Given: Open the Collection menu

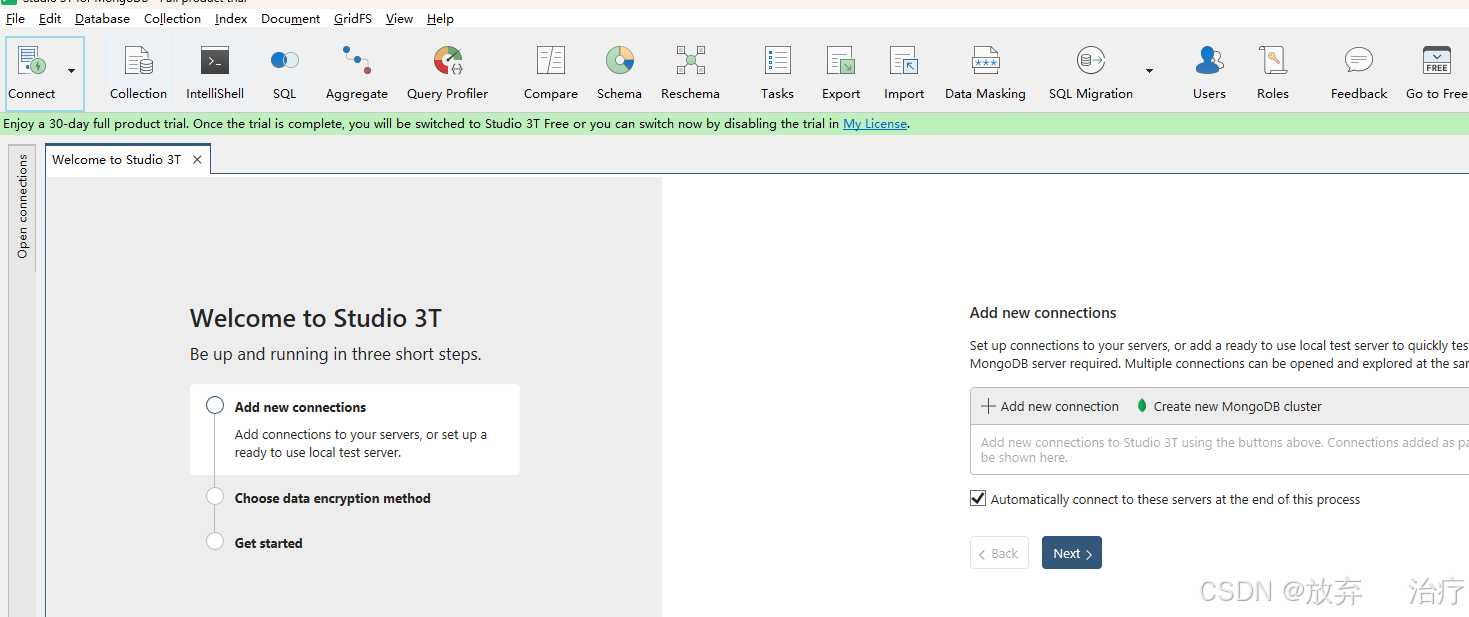Looking at the screenshot, I should (172, 18).
